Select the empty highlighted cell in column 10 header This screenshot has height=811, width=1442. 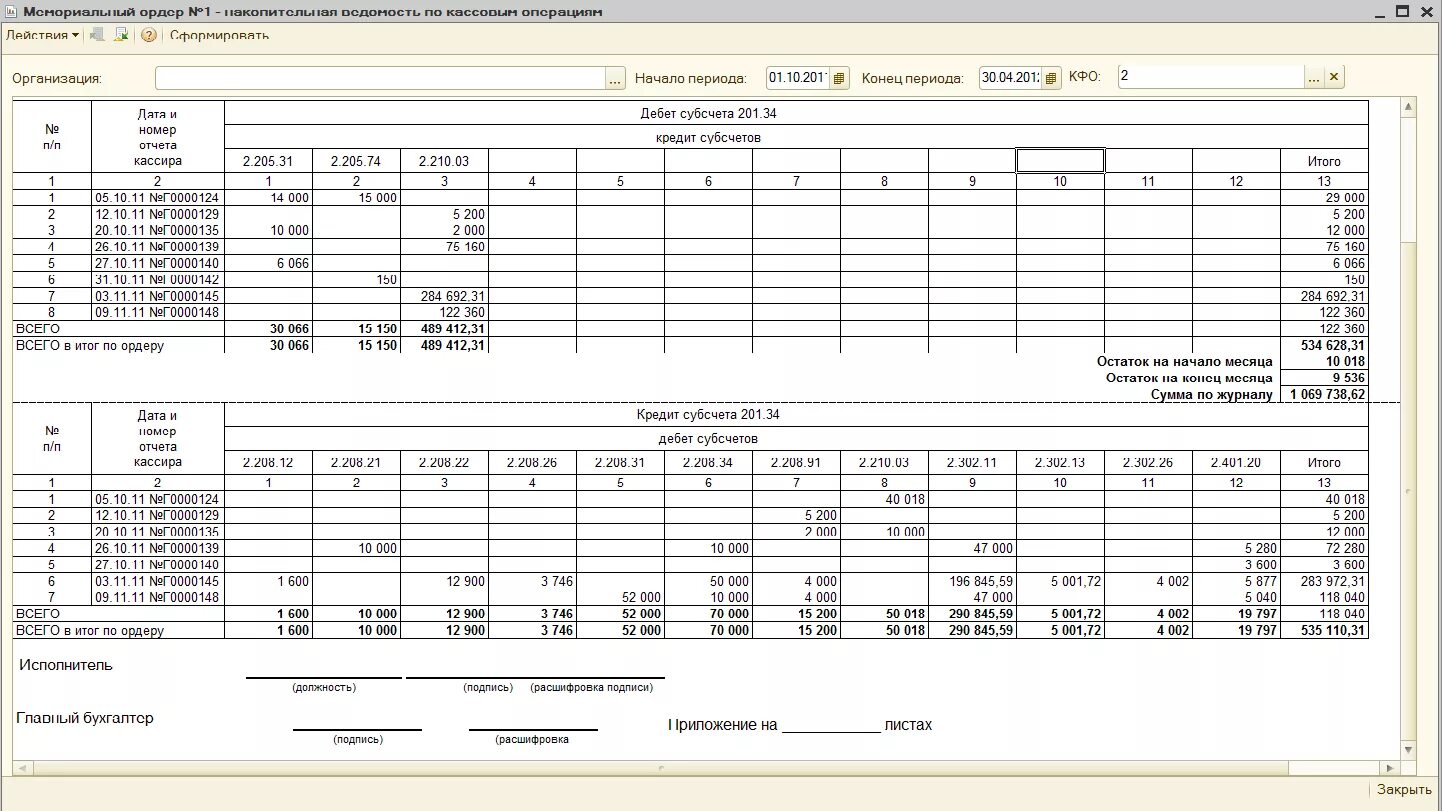[x=1060, y=161]
